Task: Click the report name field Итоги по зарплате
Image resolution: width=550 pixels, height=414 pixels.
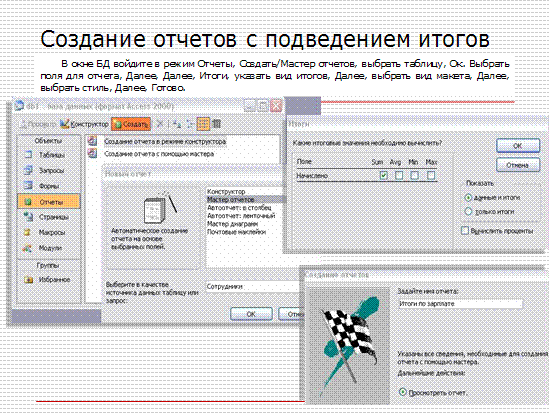Action: point(460,303)
